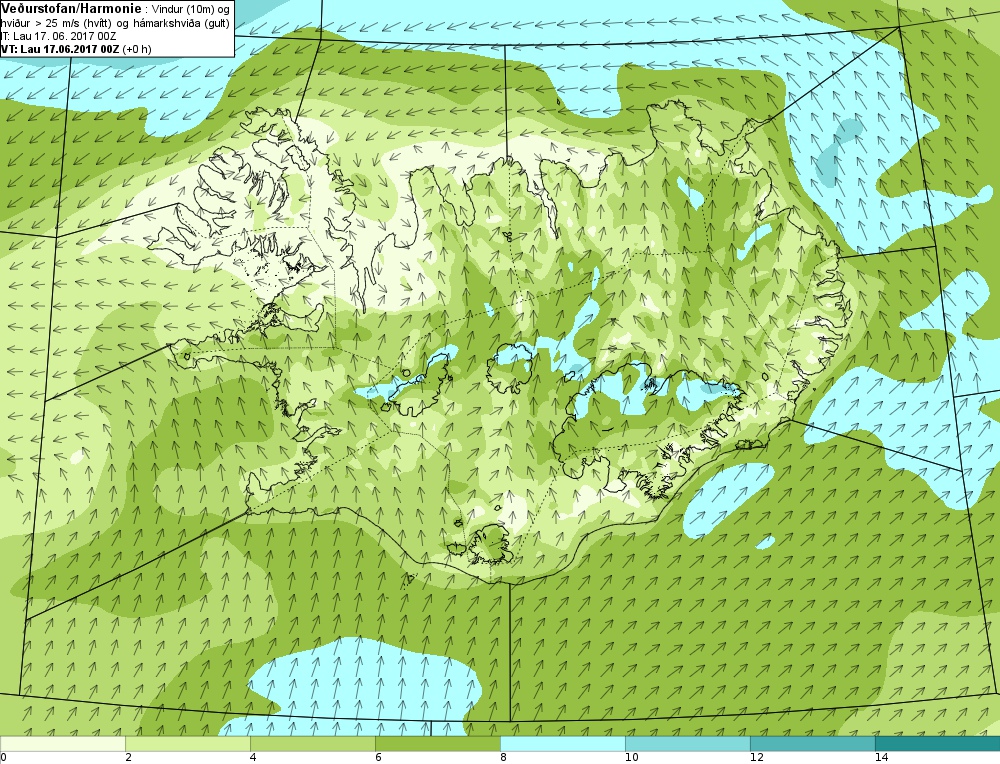Click the medium green 4–6 legend swatch
The height and width of the screenshot is (764, 1000).
pyautogui.click(x=313, y=744)
